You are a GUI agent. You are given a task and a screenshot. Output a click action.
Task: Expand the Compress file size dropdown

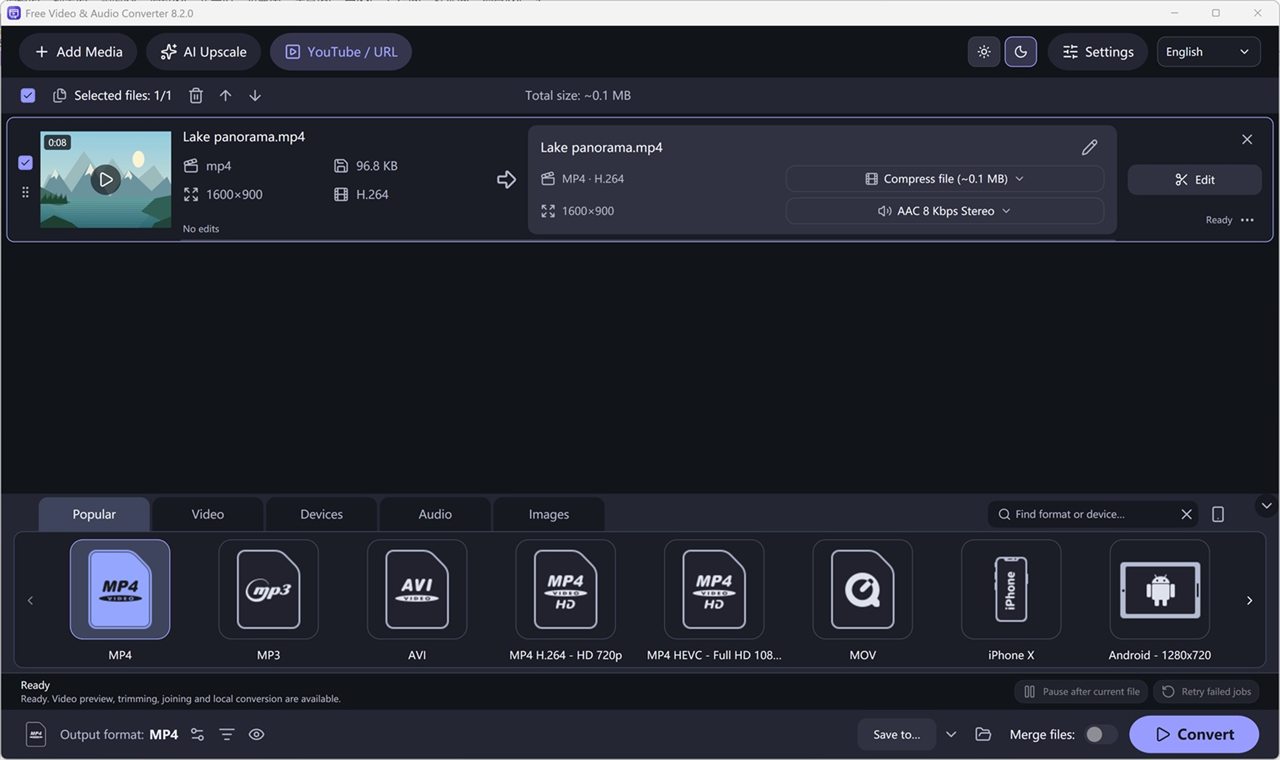click(945, 179)
